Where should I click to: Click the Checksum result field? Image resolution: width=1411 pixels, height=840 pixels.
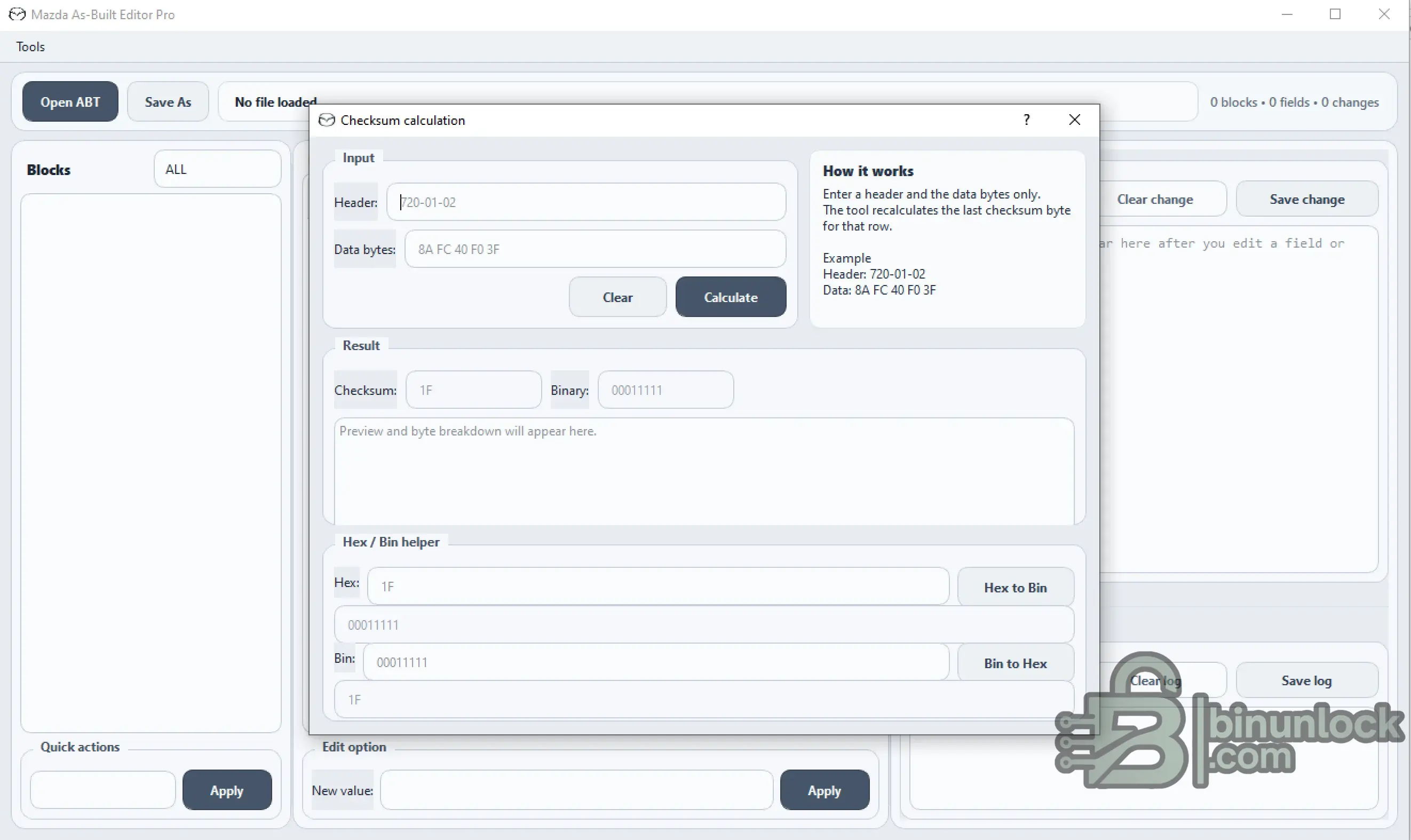474,390
